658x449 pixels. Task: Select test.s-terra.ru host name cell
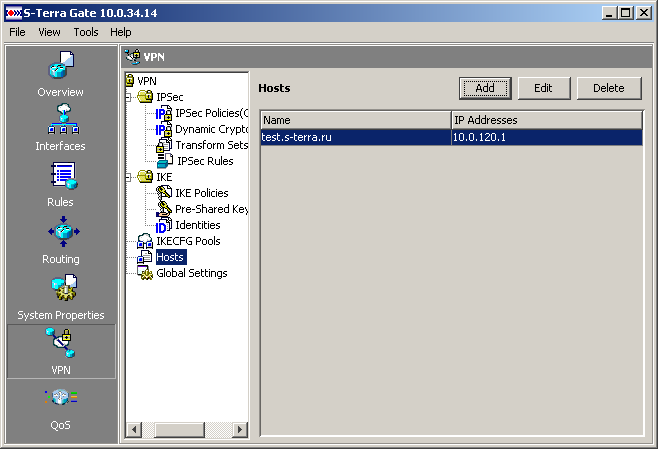click(356, 137)
